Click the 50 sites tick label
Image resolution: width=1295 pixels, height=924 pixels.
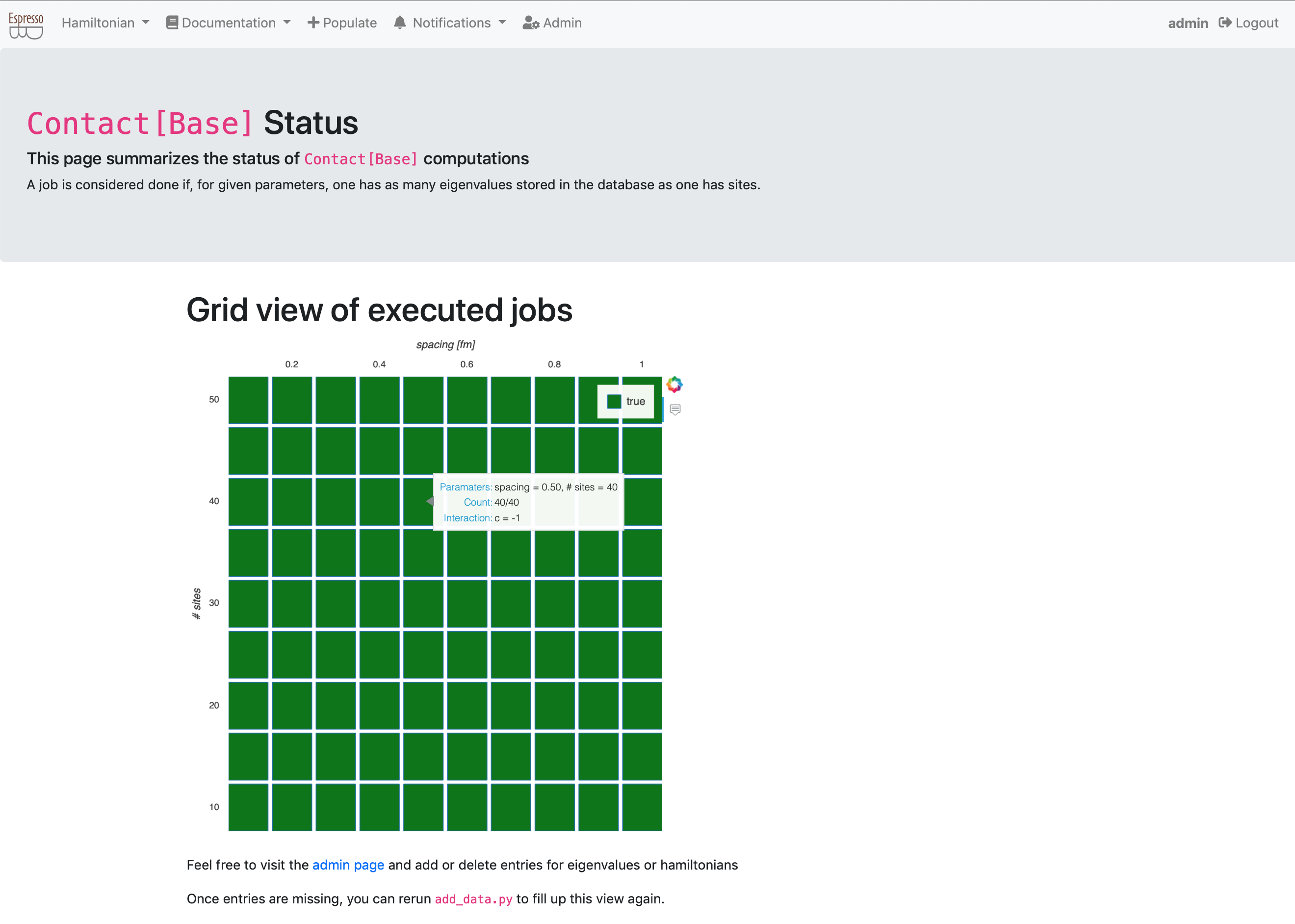(x=214, y=399)
